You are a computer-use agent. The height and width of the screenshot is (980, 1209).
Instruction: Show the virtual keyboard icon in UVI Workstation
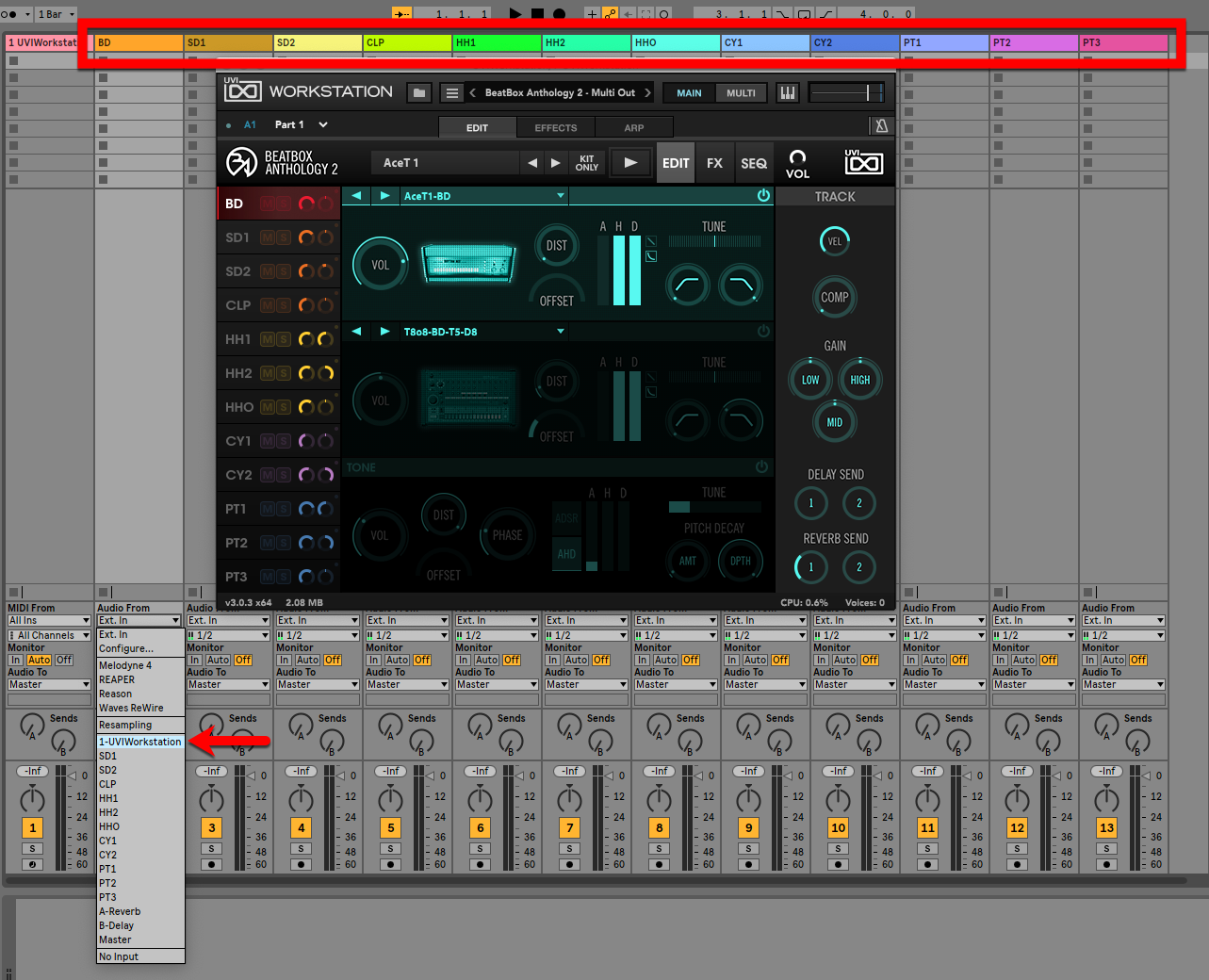[x=787, y=92]
